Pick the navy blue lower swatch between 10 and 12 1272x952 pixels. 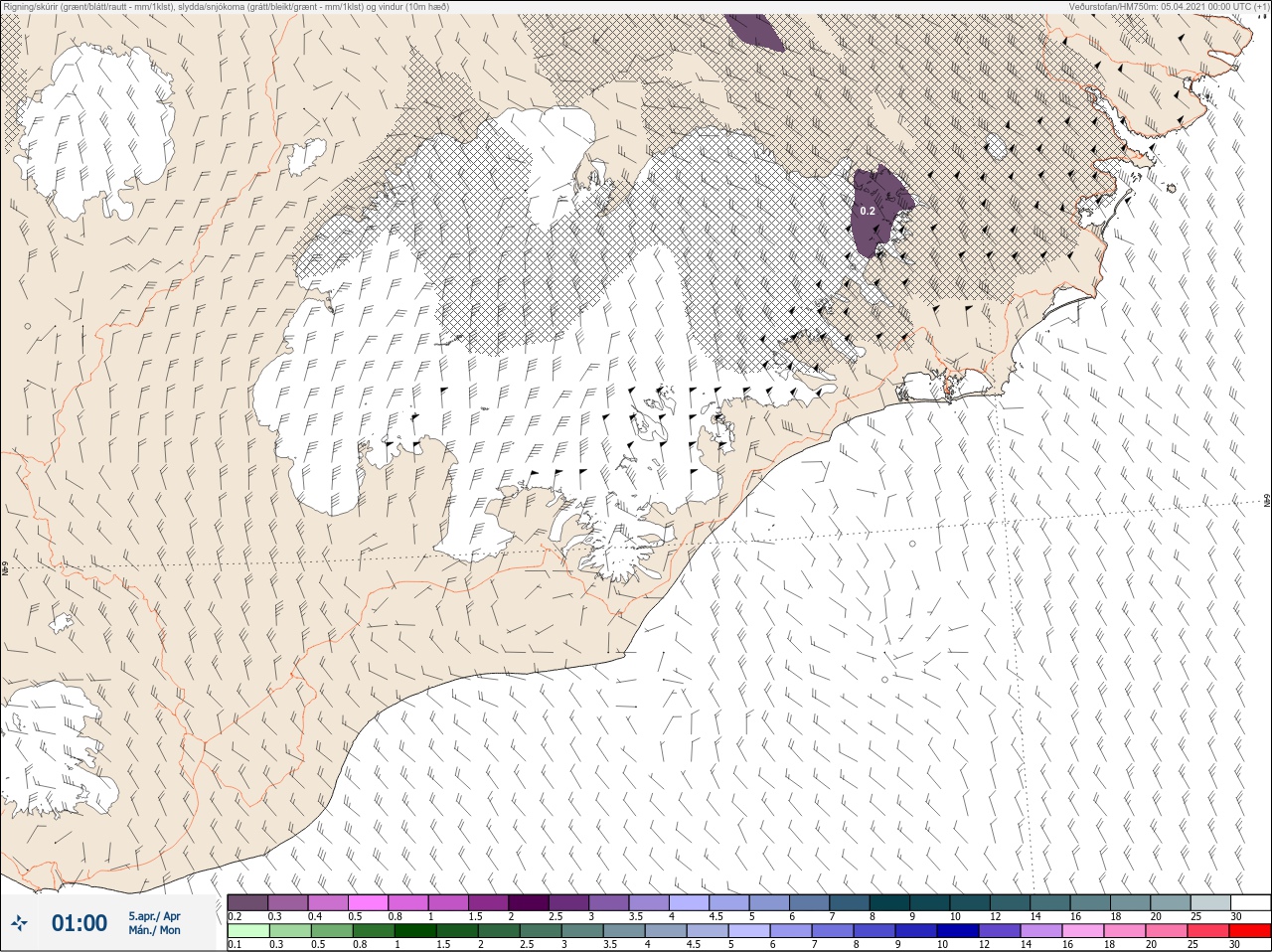coord(956,931)
